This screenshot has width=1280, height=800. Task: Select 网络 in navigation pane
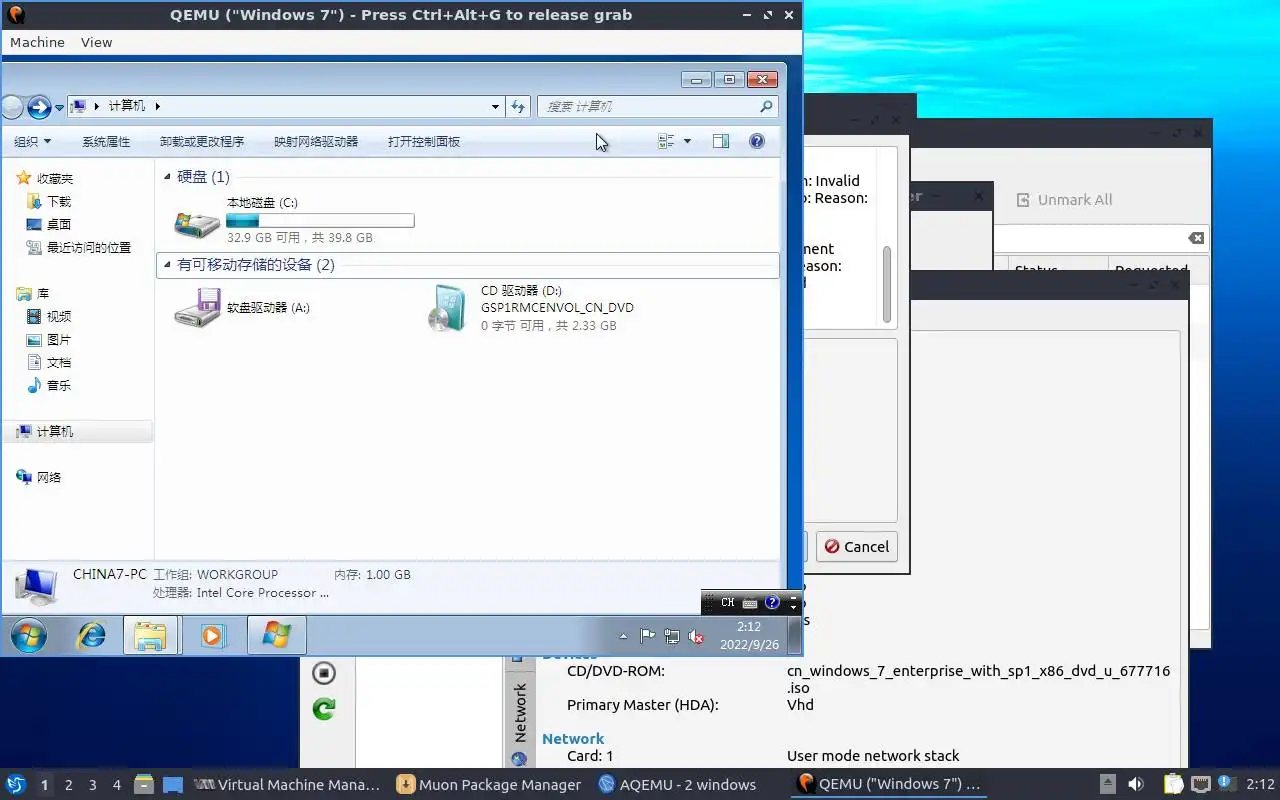(x=49, y=478)
